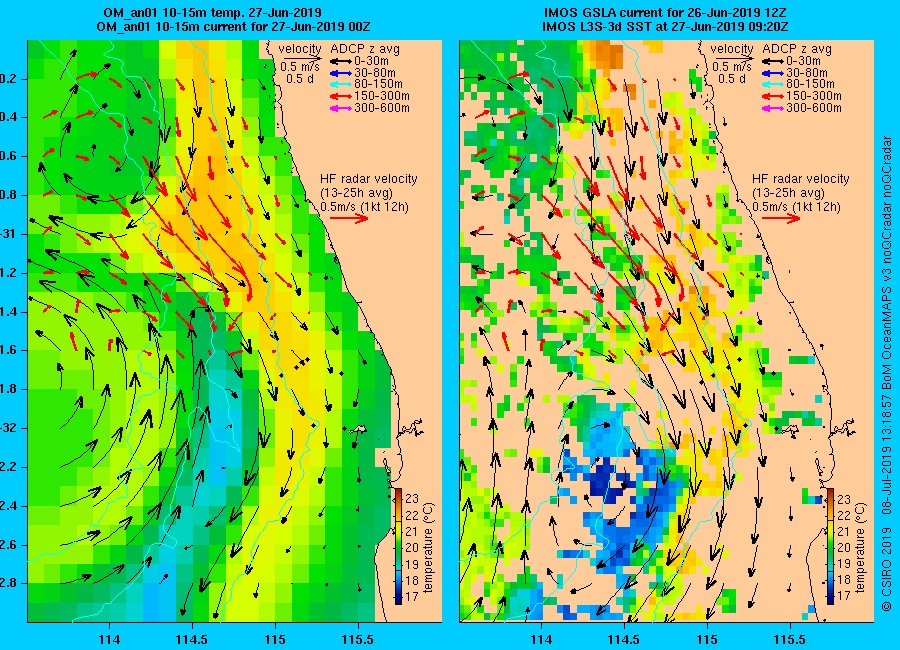Click '0.5 m/s' under velocity on left map
The height and width of the screenshot is (650, 900).
(x=300, y=67)
